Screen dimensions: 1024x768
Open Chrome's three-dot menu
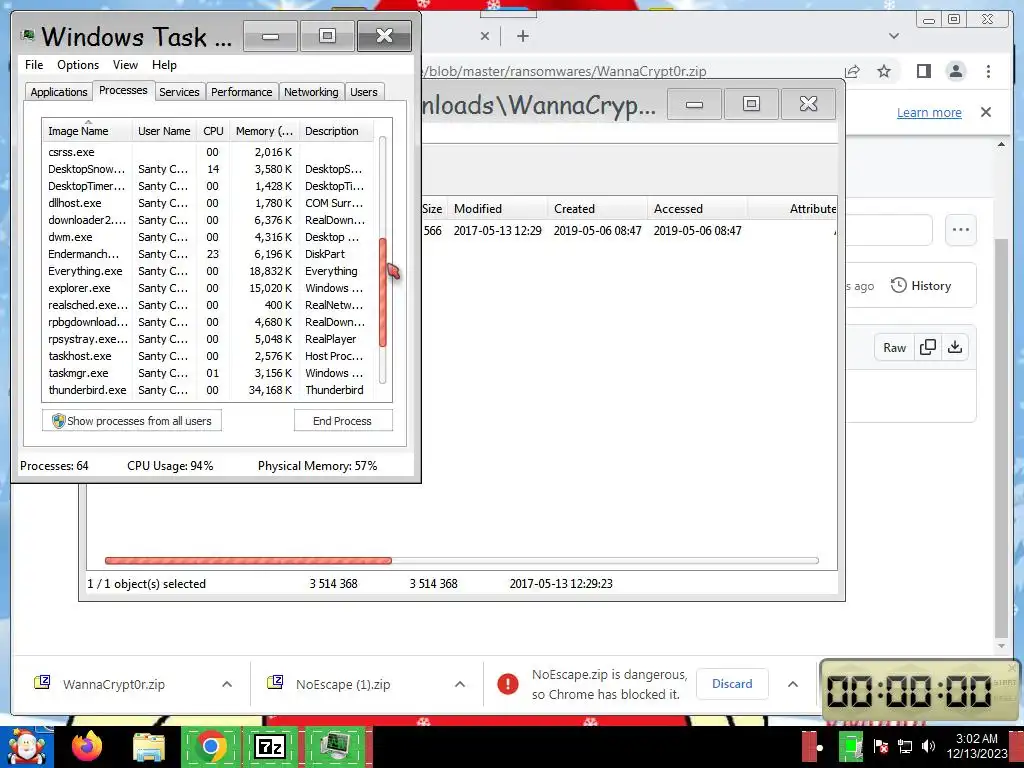click(989, 71)
